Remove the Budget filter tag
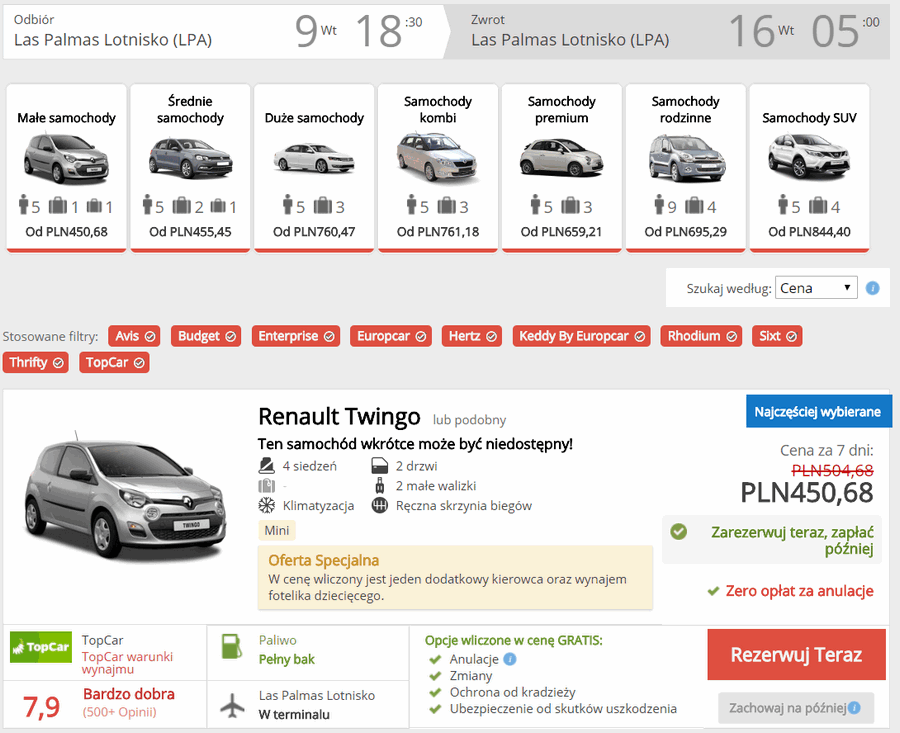 (x=205, y=336)
